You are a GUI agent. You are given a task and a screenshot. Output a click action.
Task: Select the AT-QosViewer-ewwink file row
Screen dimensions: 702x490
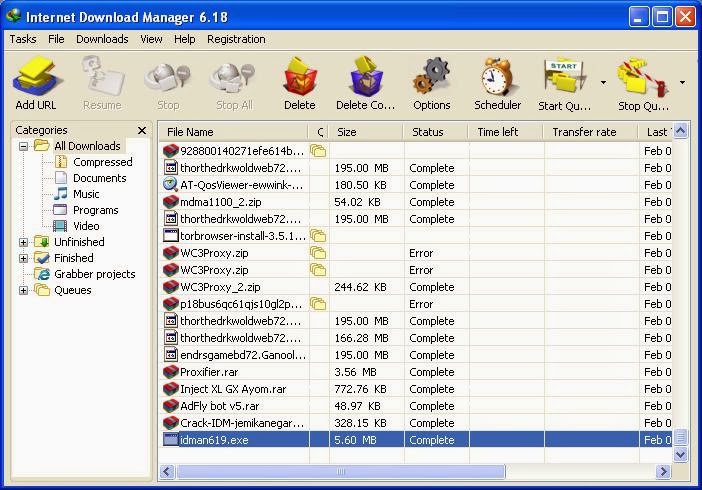416,185
